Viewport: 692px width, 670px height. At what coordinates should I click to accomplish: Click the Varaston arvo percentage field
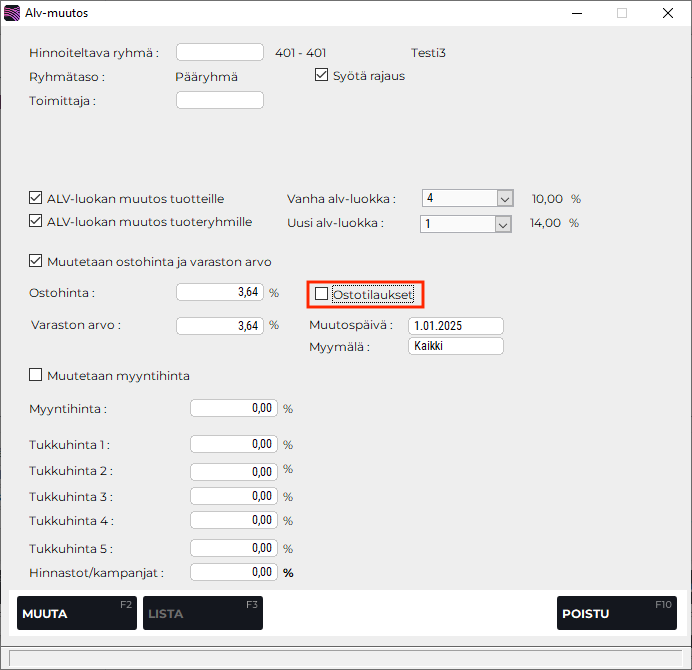pyautogui.click(x=219, y=325)
